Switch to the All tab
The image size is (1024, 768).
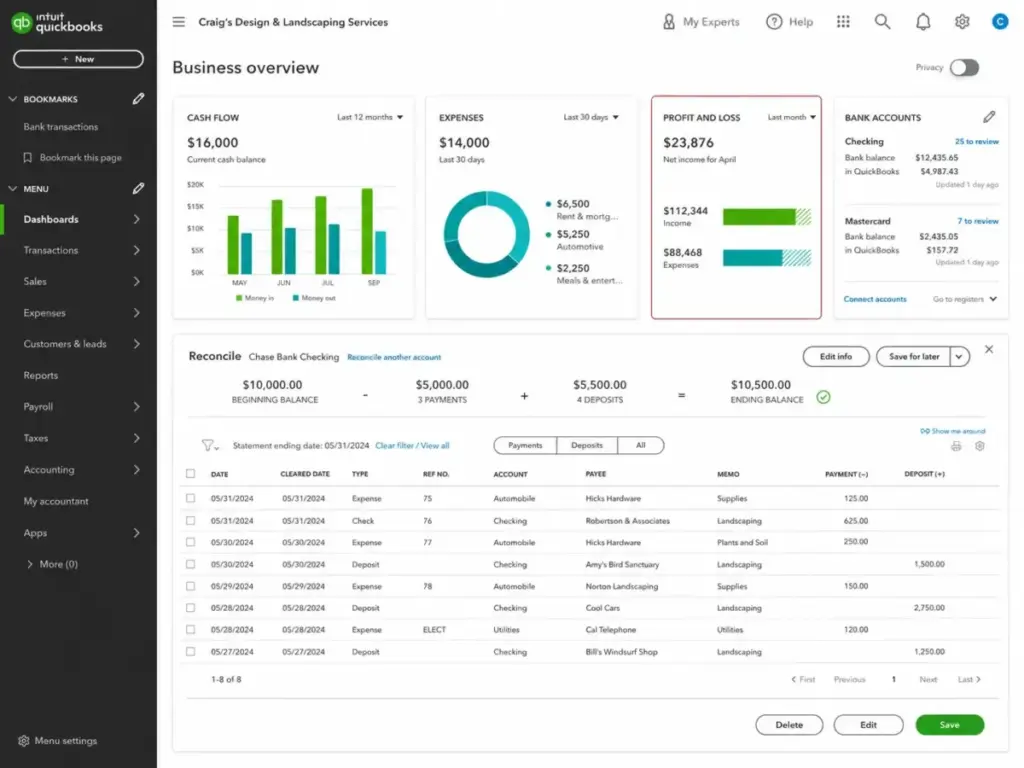point(641,445)
